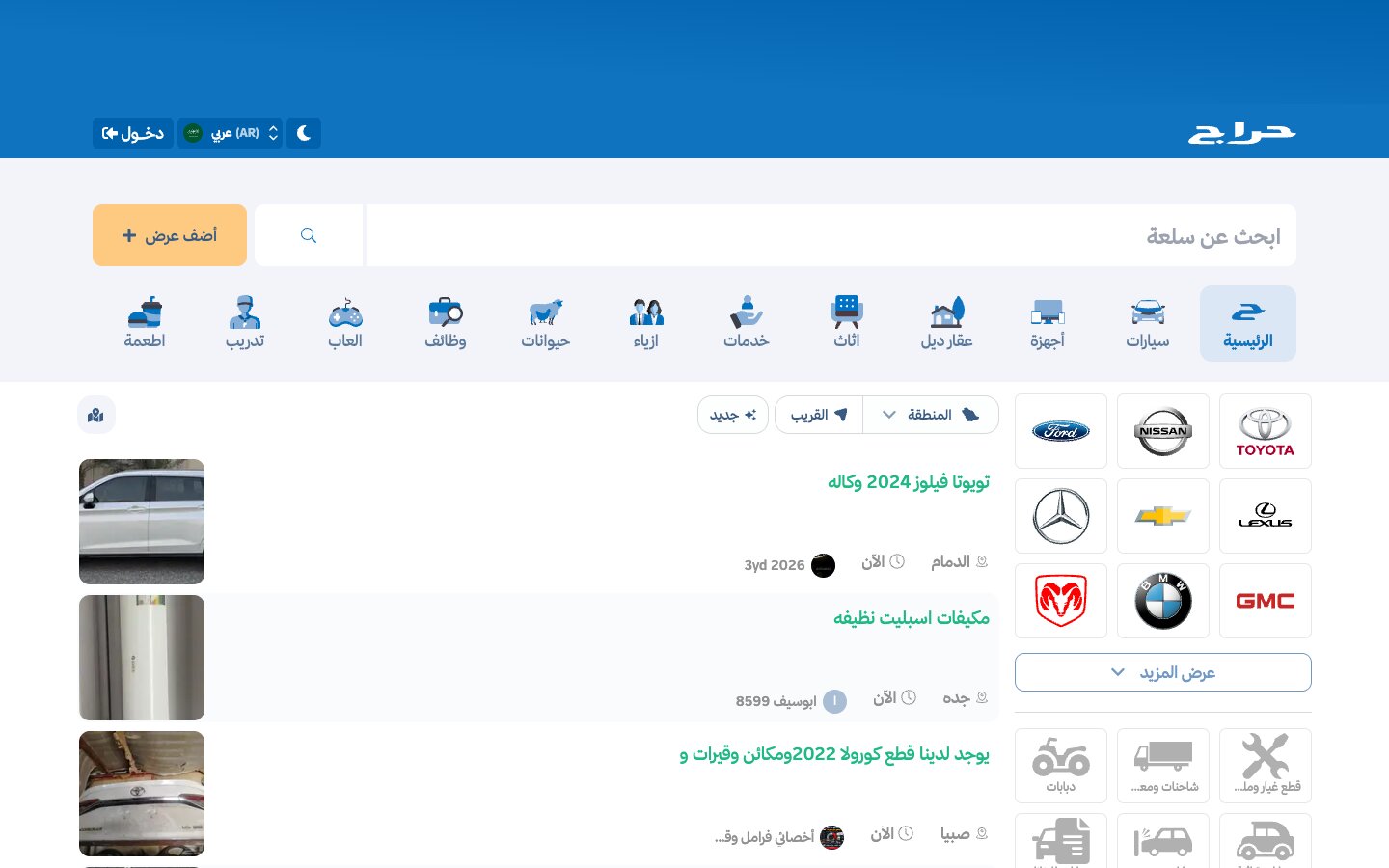1389x868 pixels.
Task: Click the أضف عرض add listing button
Action: pyautogui.click(x=170, y=235)
